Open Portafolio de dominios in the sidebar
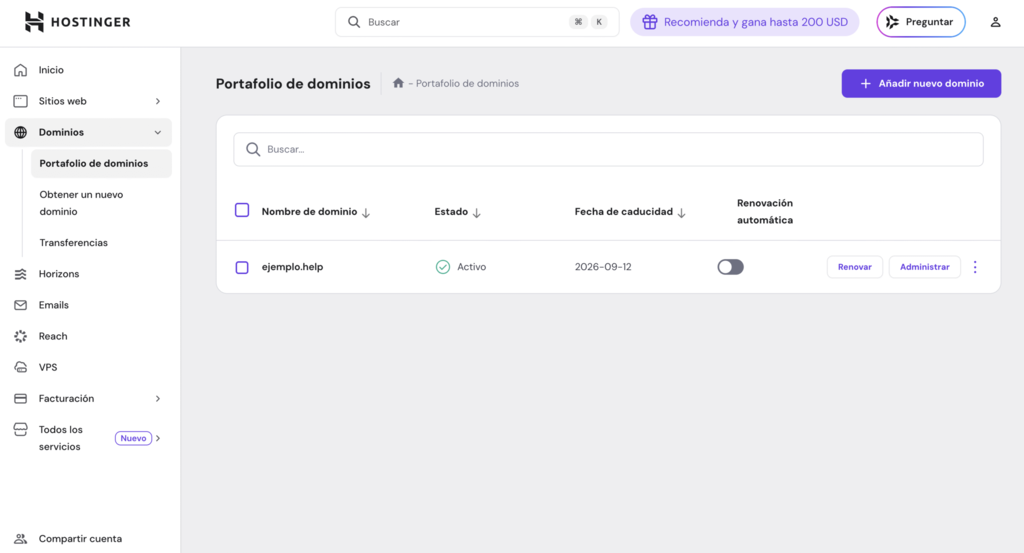This screenshot has width=1024, height=553. (x=101, y=163)
